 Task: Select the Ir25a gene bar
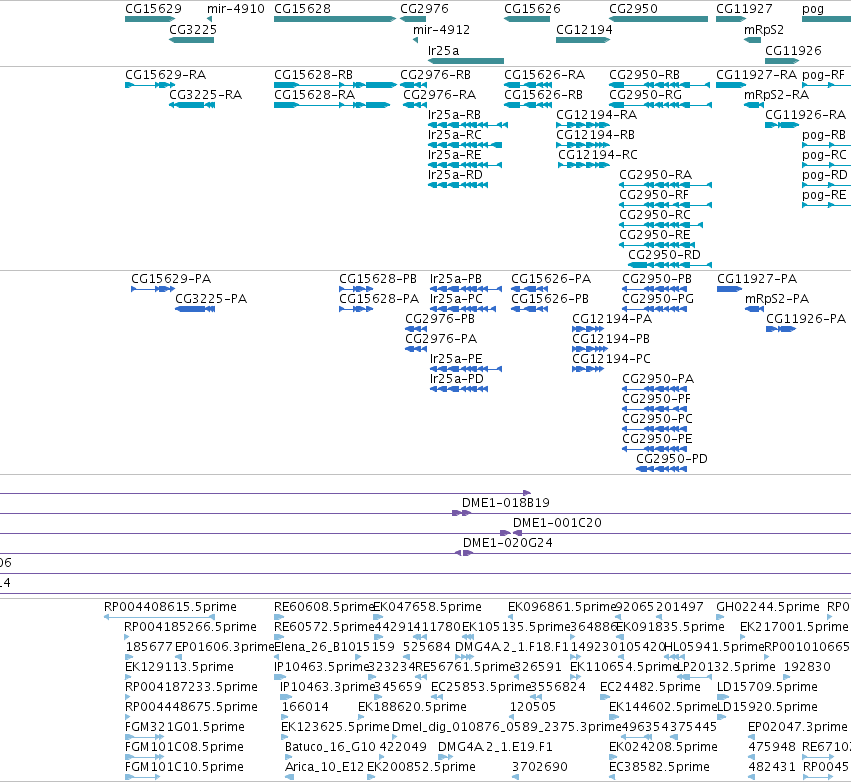466,61
